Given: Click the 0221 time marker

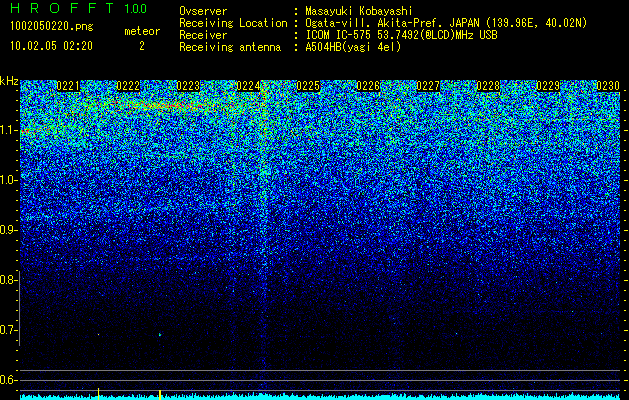Looking at the screenshot, I should (68, 86).
